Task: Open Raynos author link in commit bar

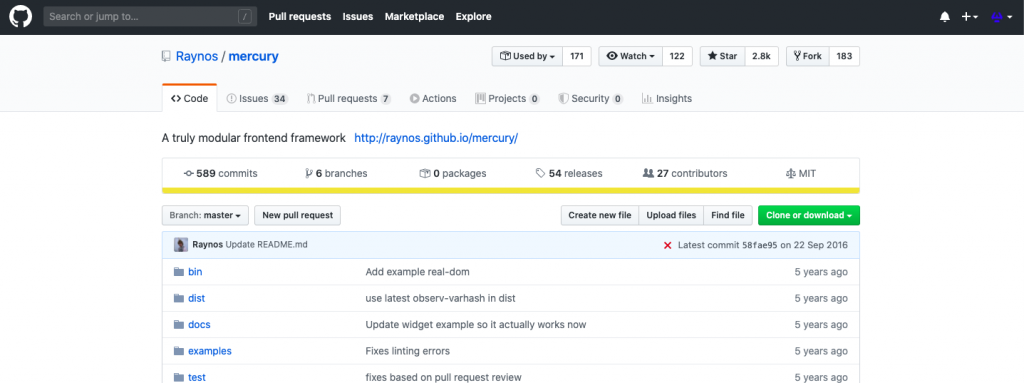Action: (208, 245)
